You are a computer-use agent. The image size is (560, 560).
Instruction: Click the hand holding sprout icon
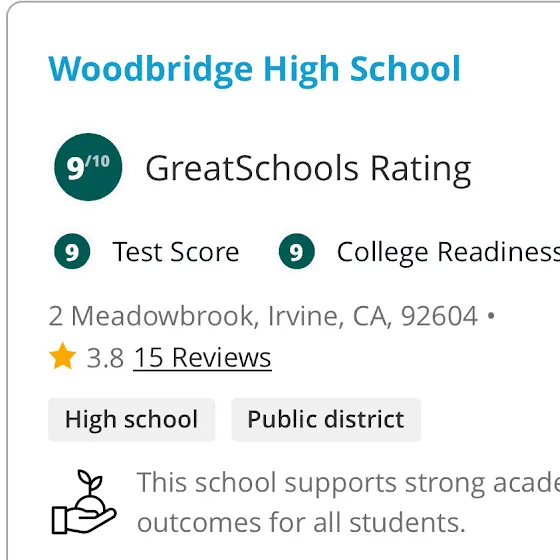point(84,502)
